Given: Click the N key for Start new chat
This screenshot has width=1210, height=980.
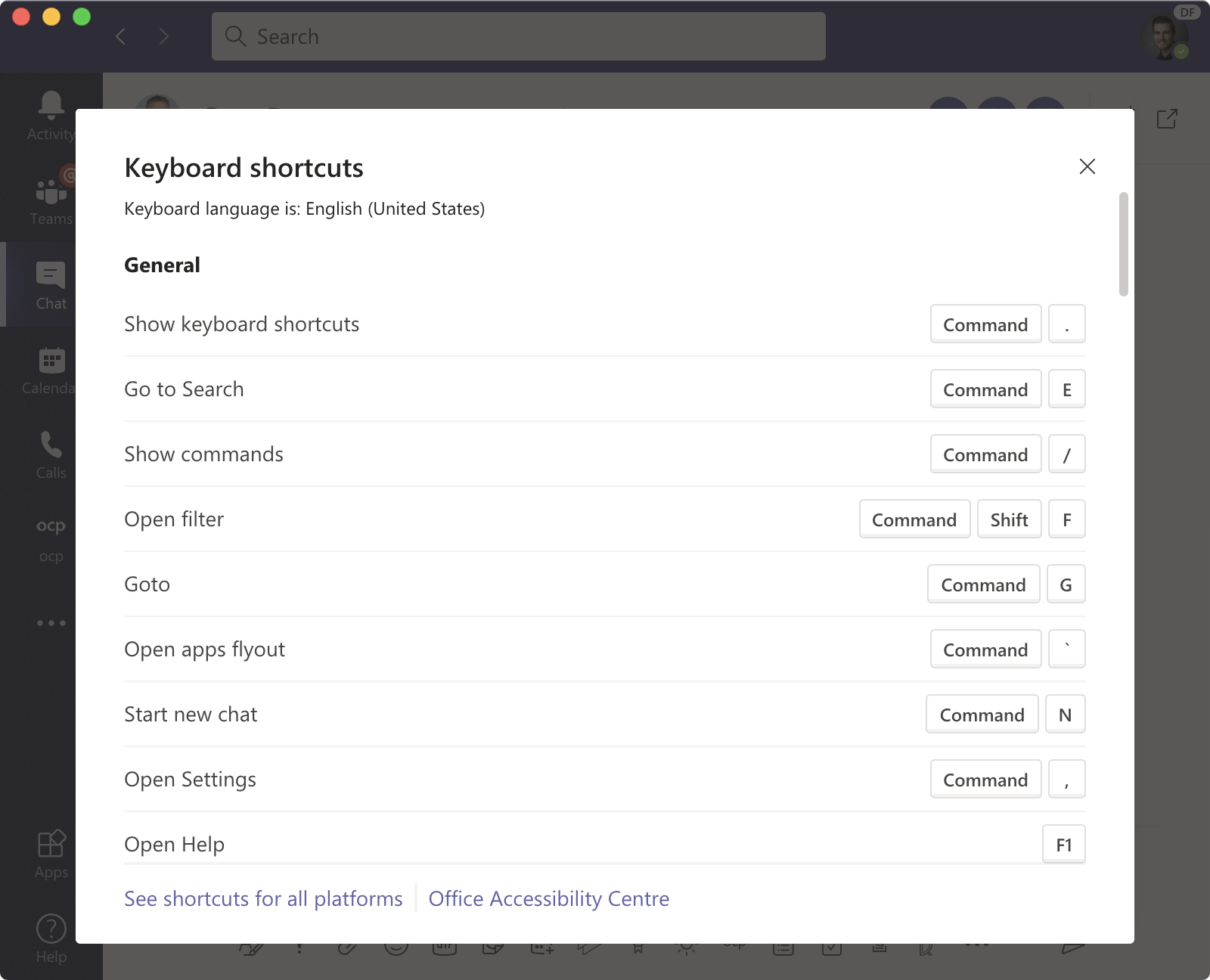Looking at the screenshot, I should [x=1066, y=715].
